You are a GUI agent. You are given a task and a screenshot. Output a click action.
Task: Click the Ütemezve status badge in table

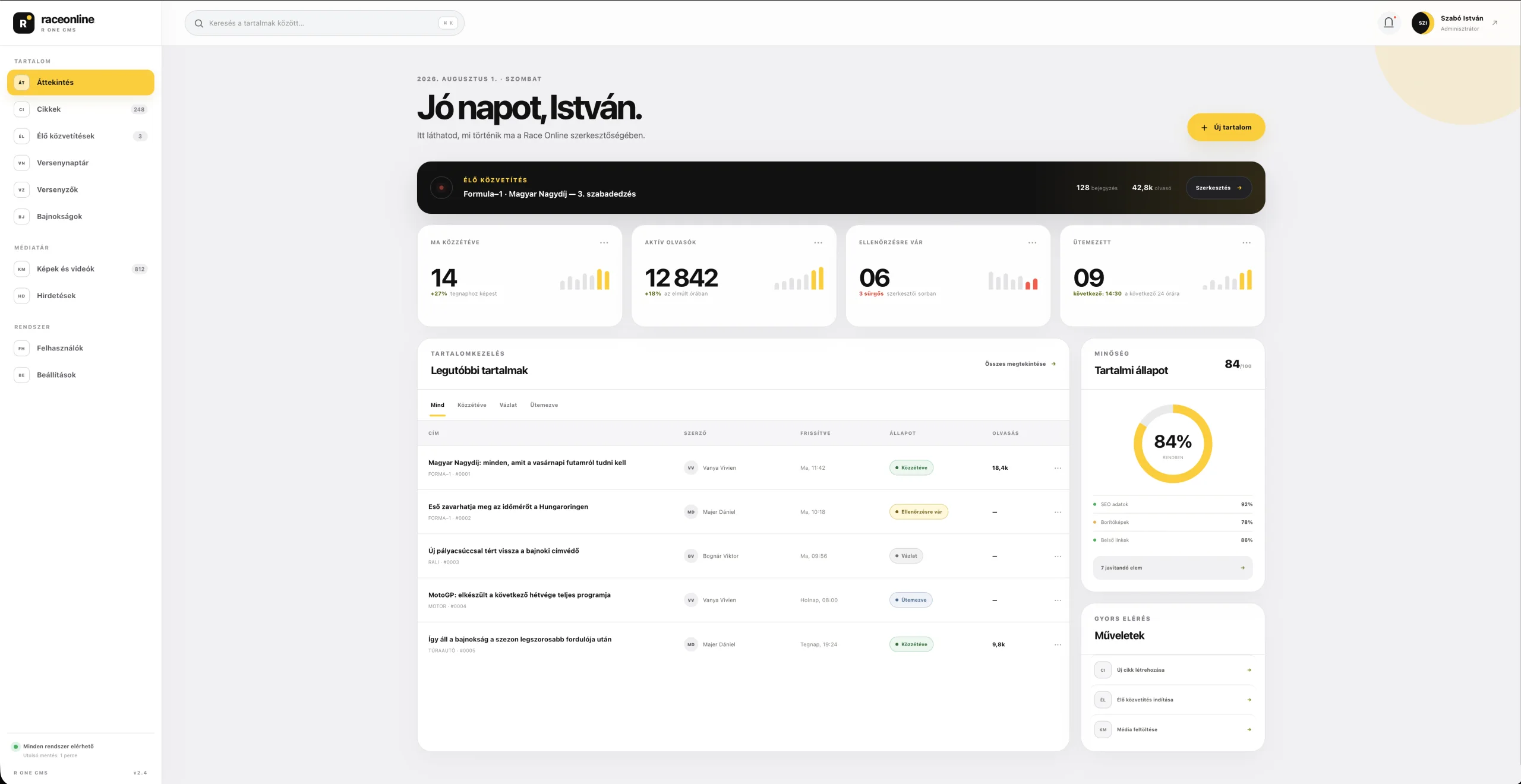point(911,600)
